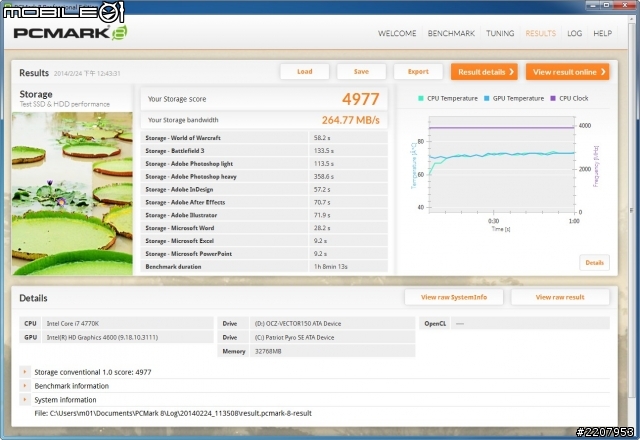The width and height of the screenshot is (640, 440).
Task: Click the Load button
Action: point(304,71)
